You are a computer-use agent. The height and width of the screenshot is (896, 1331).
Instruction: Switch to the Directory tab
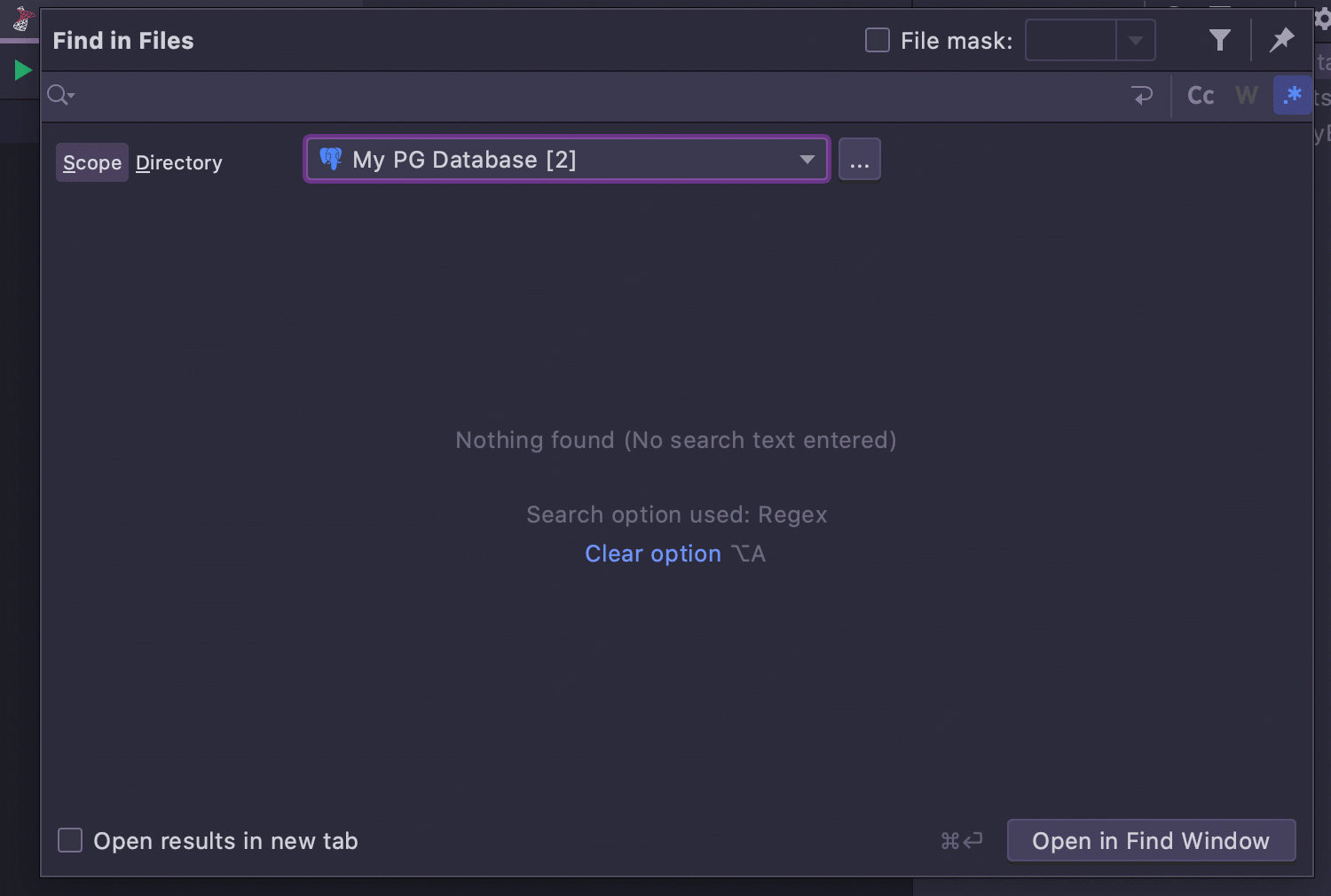[179, 162]
